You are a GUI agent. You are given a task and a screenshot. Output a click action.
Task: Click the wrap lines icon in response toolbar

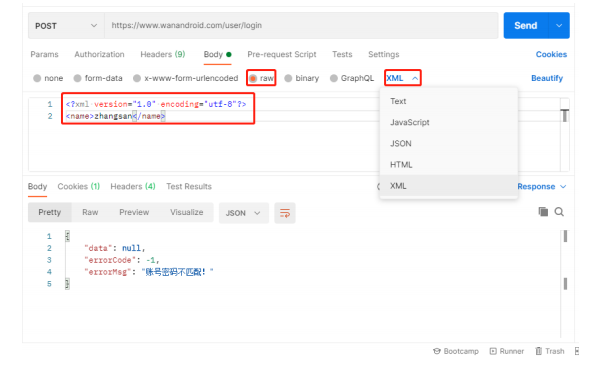(x=285, y=213)
